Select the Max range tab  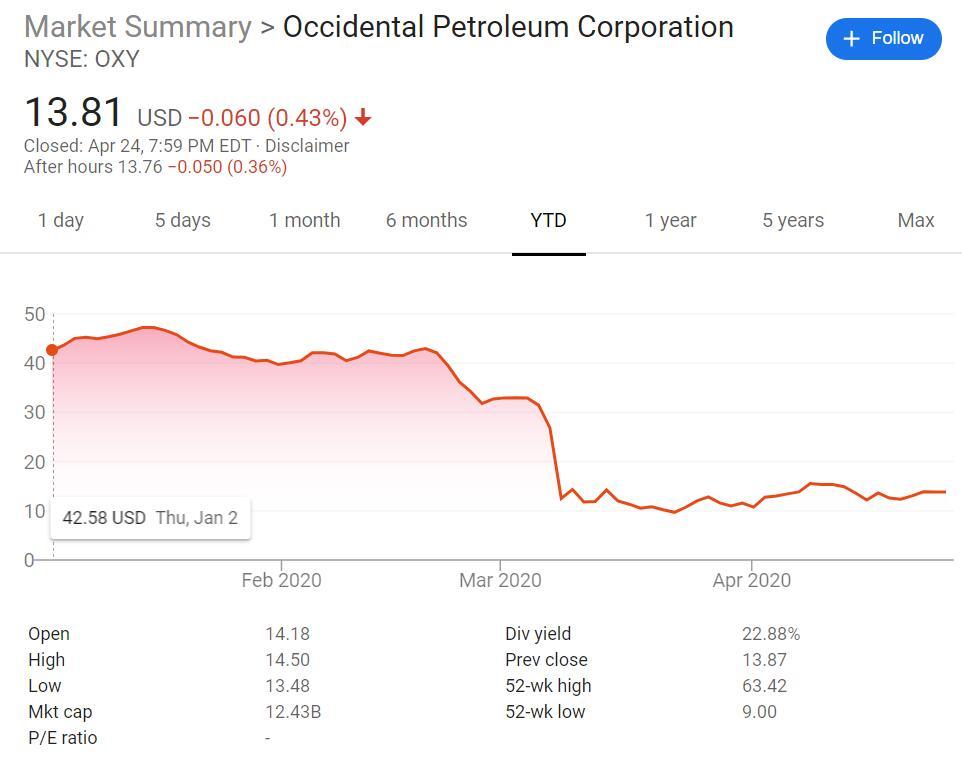(916, 220)
